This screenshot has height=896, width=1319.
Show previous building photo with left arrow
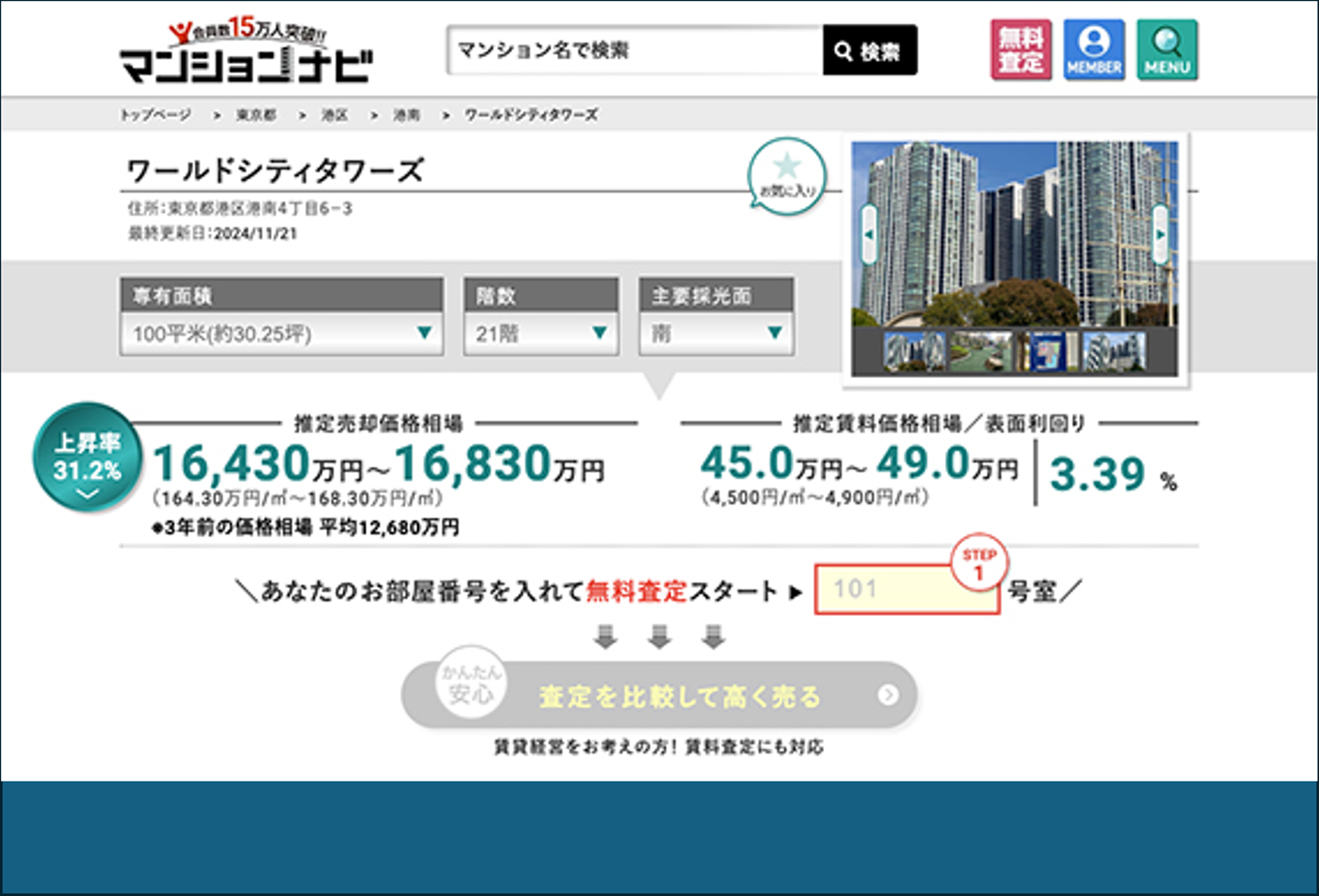[869, 234]
